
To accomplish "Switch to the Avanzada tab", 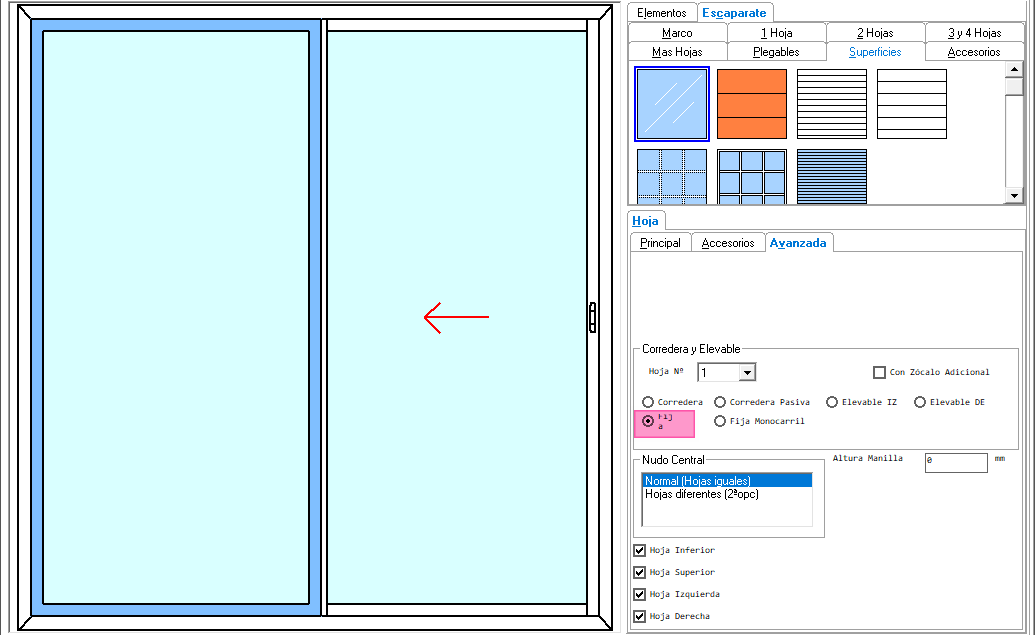I will click(799, 243).
